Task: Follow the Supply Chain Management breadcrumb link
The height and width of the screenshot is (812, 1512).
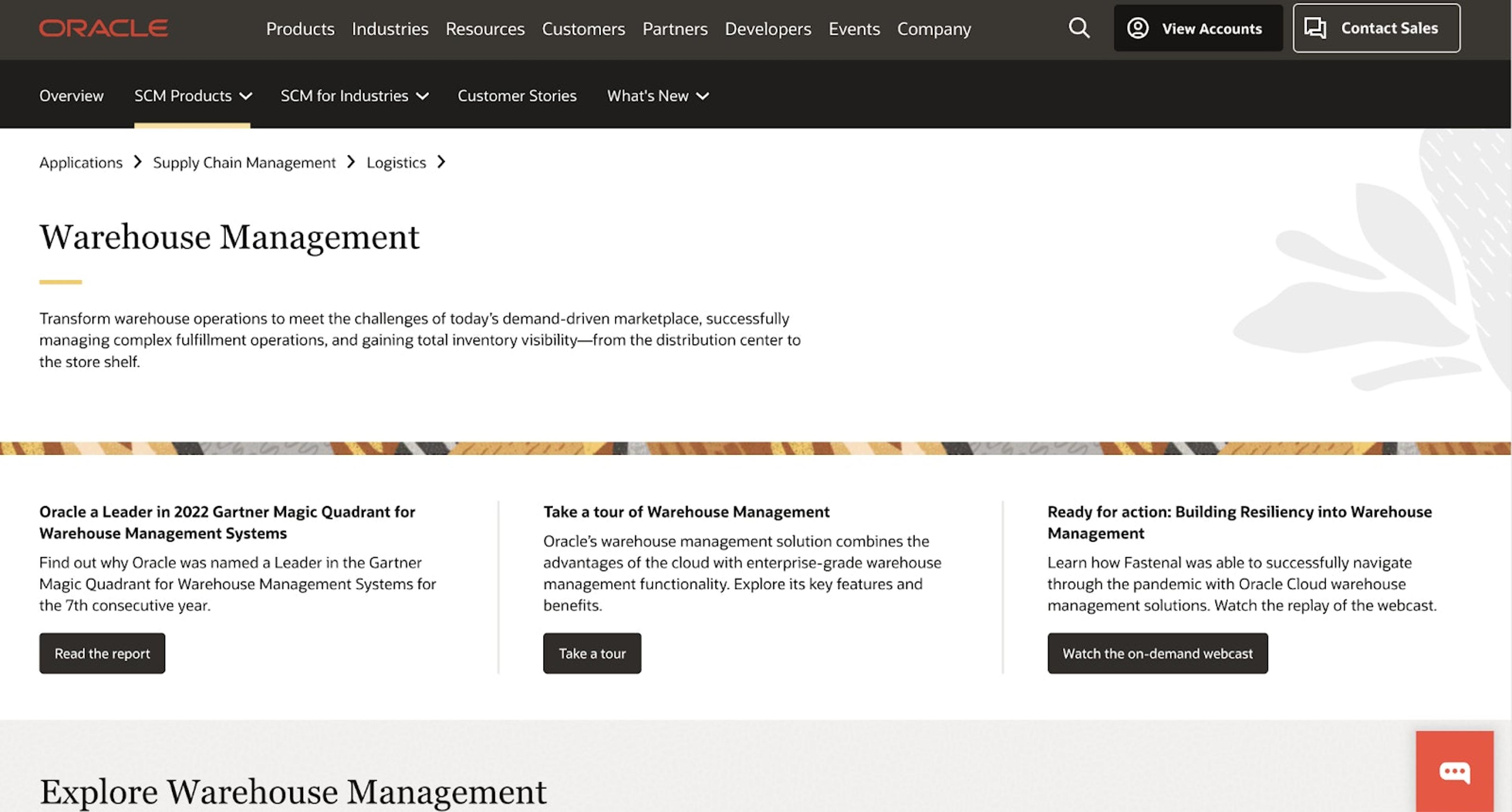Action: [244, 163]
